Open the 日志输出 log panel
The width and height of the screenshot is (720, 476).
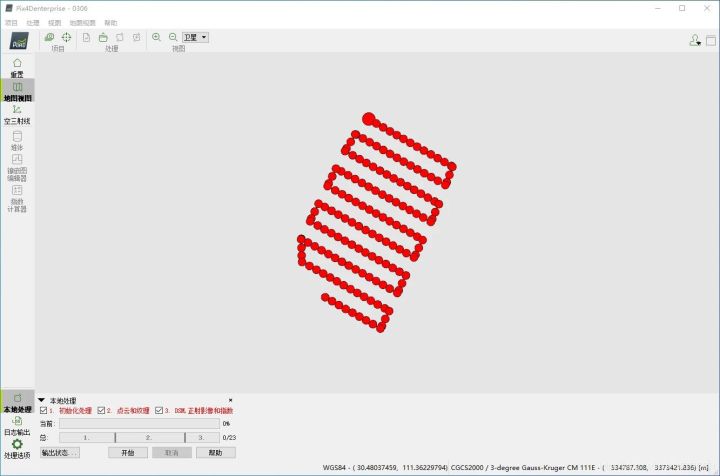(17, 426)
